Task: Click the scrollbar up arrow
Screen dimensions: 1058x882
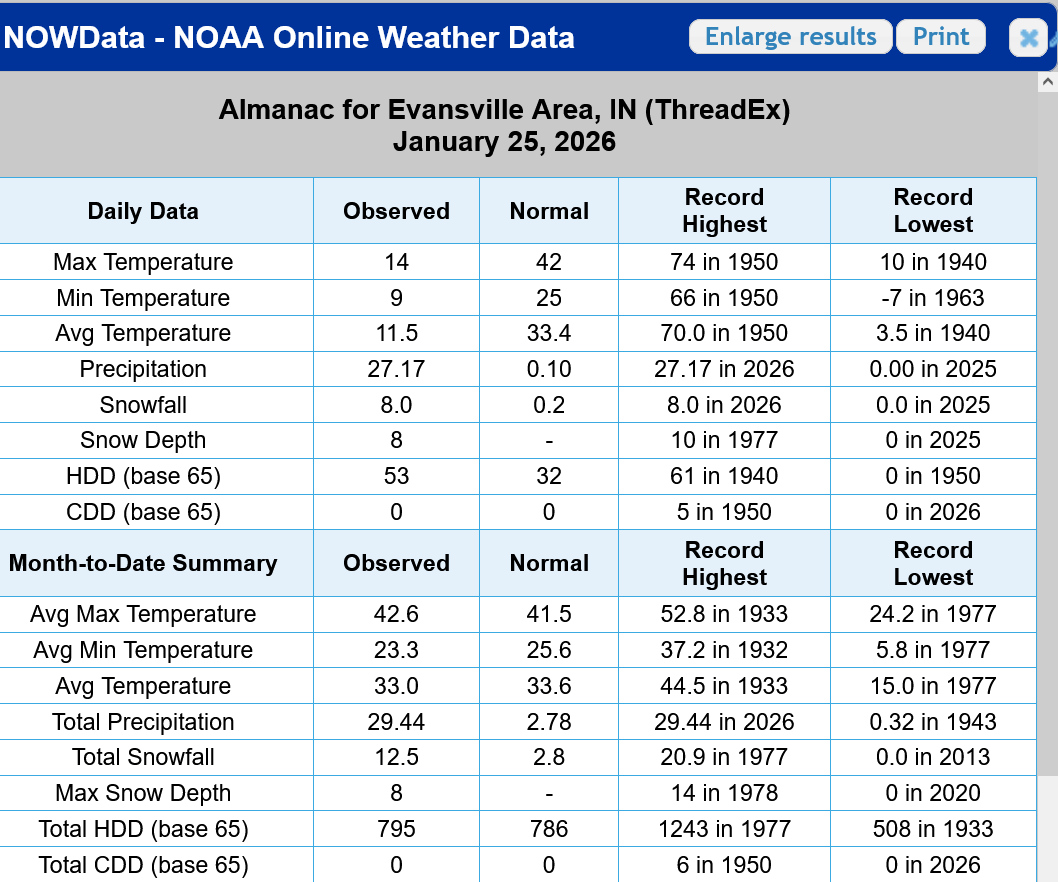Action: [x=1048, y=81]
